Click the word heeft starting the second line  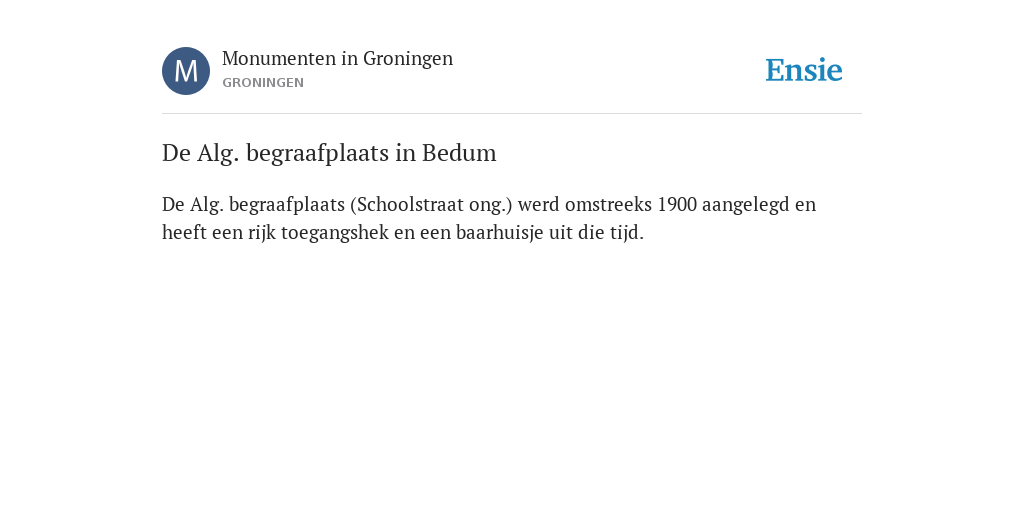click(184, 233)
